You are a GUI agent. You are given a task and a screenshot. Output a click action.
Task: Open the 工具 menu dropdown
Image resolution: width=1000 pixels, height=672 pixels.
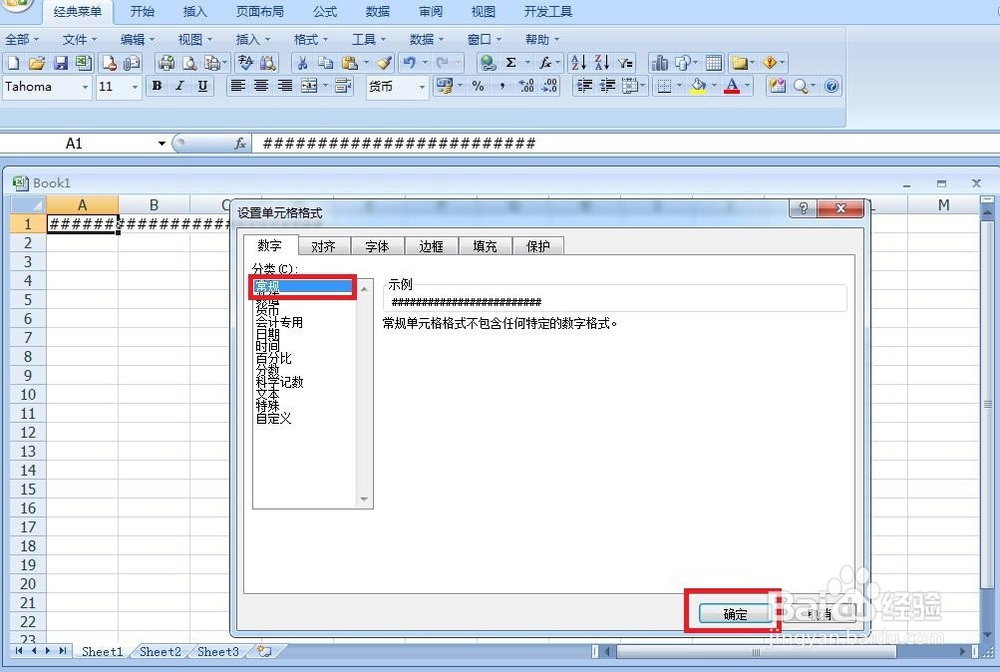tap(369, 40)
